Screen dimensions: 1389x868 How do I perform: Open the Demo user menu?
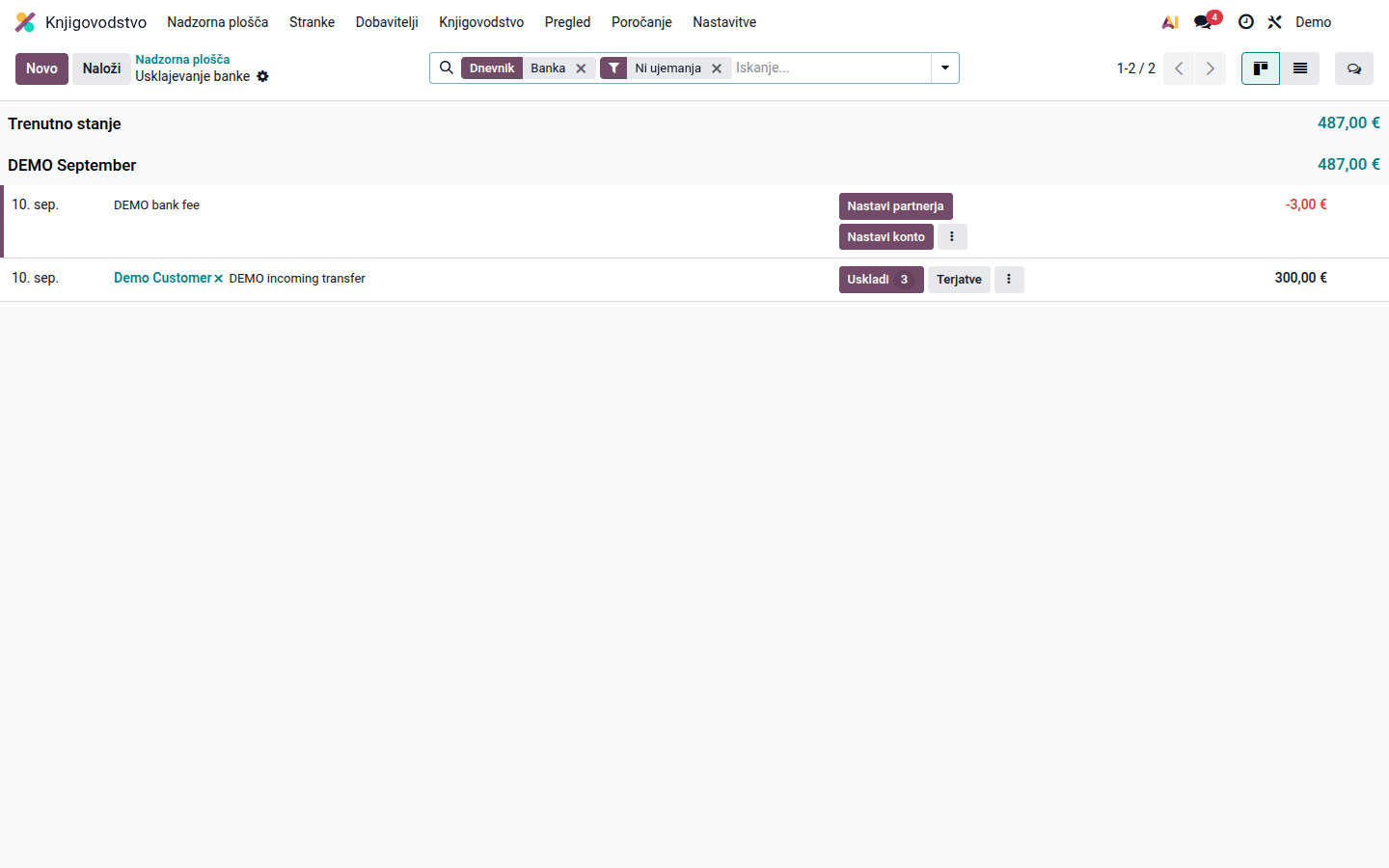coord(1313,22)
